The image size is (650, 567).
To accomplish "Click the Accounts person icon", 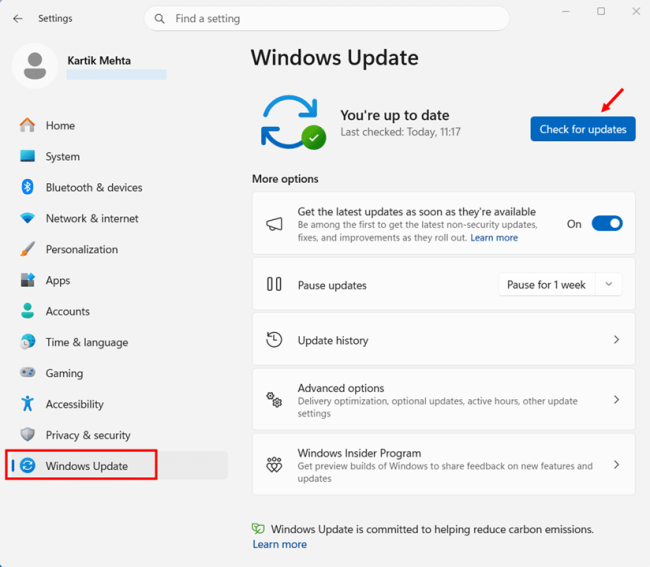I will tap(27, 311).
